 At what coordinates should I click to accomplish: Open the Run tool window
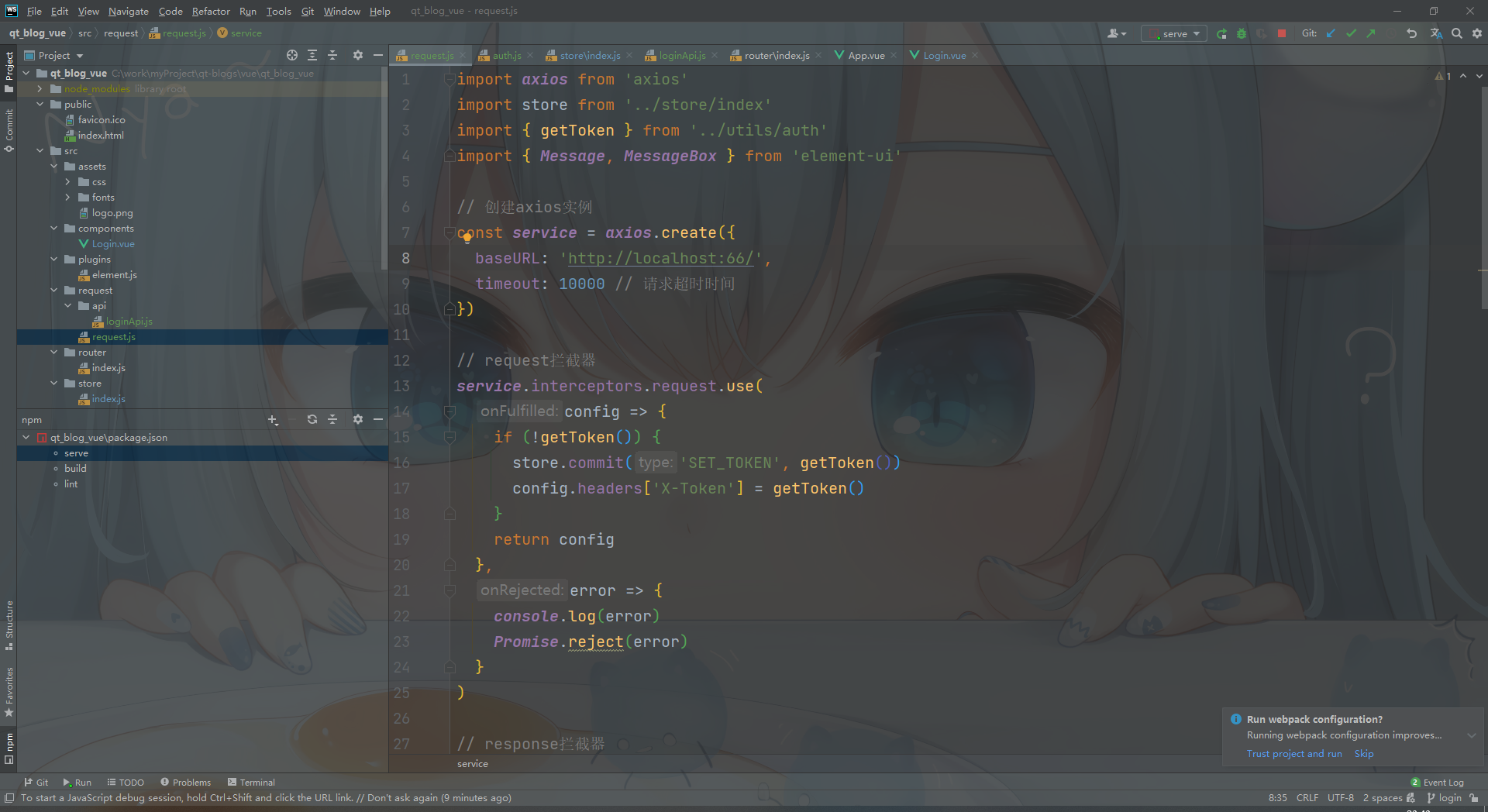(x=77, y=783)
